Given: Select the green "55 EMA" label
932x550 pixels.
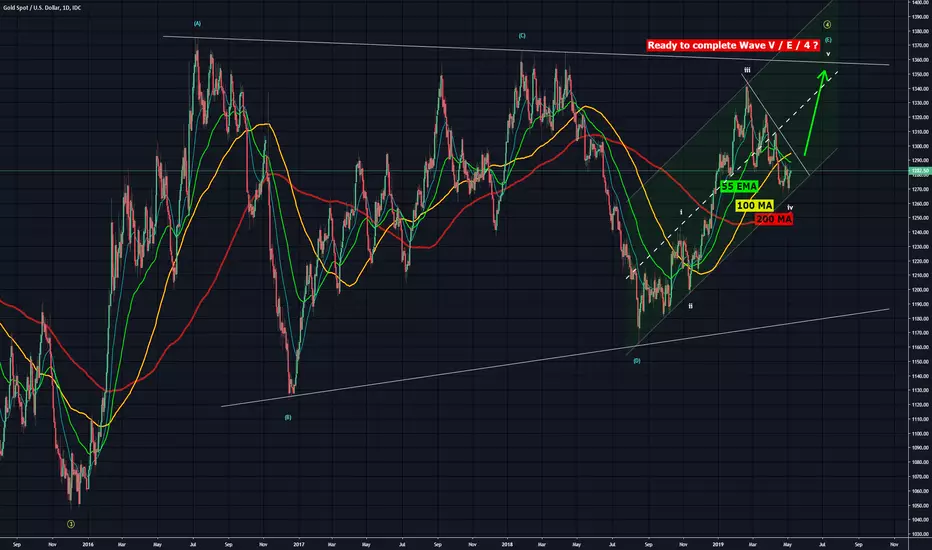Looking at the screenshot, I should pyautogui.click(x=739, y=187).
